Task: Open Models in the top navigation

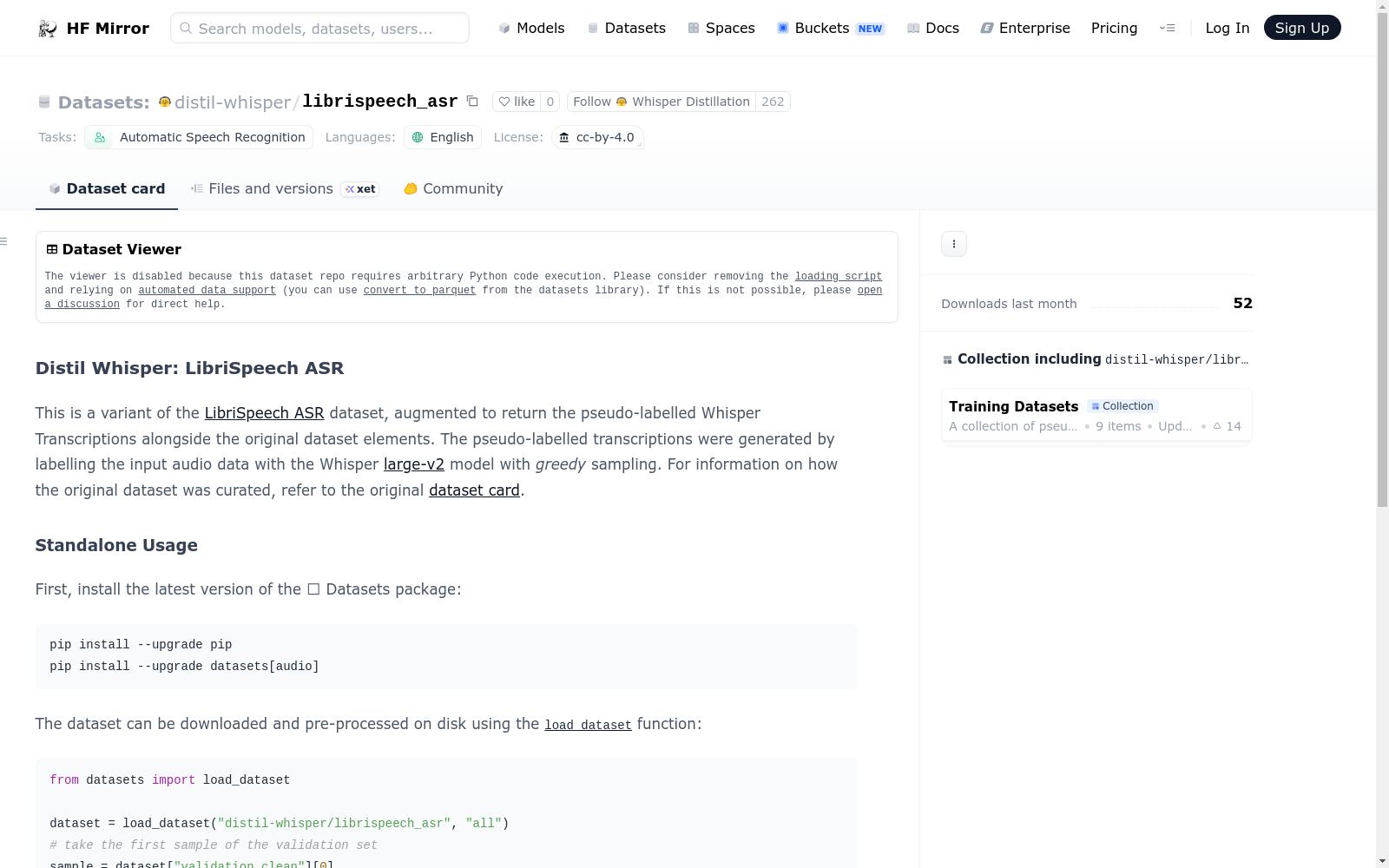Action: pos(531,28)
